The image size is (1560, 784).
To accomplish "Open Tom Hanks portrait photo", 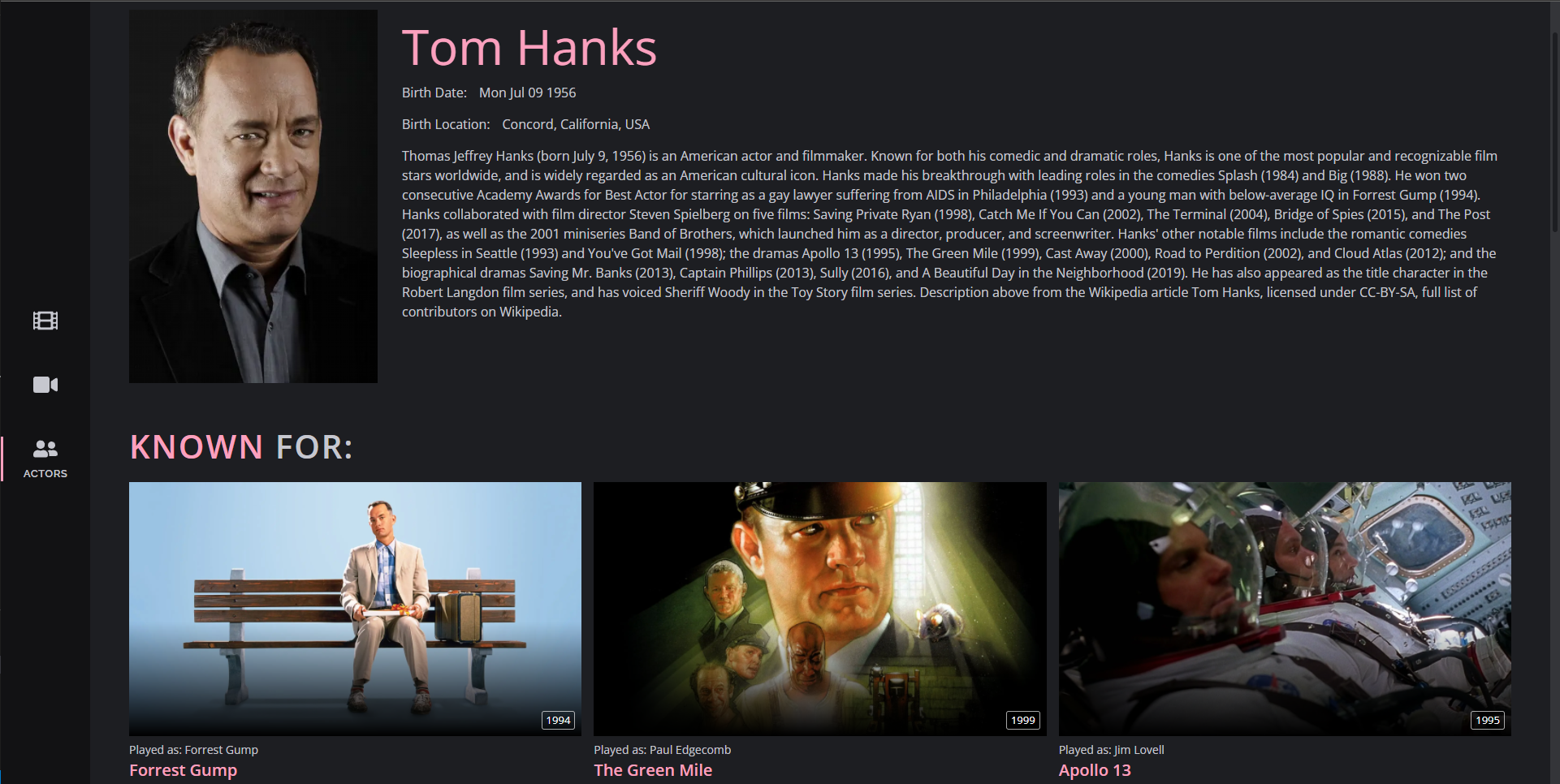I will [x=253, y=196].
